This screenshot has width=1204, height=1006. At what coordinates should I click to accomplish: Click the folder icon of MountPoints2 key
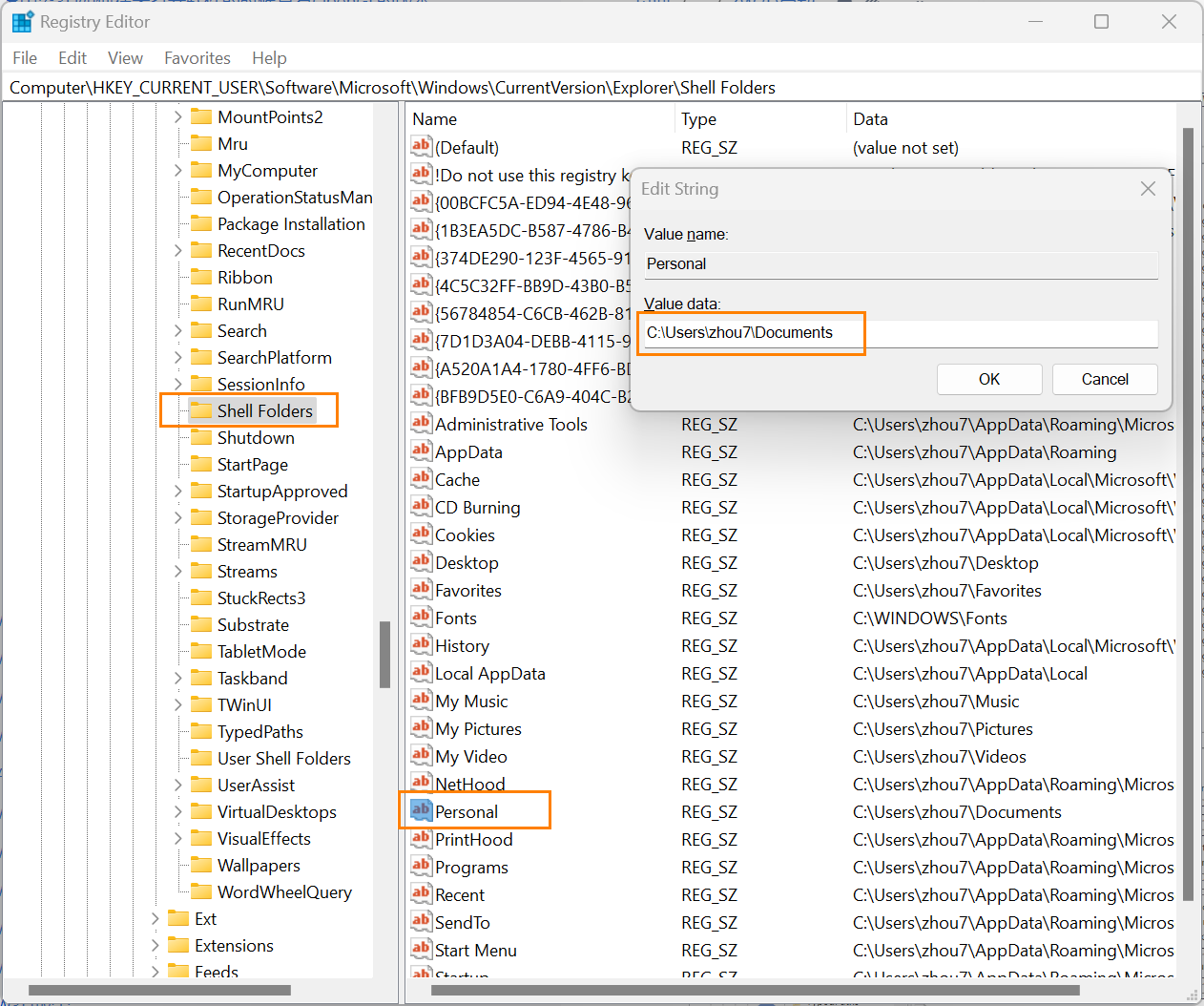(x=200, y=116)
